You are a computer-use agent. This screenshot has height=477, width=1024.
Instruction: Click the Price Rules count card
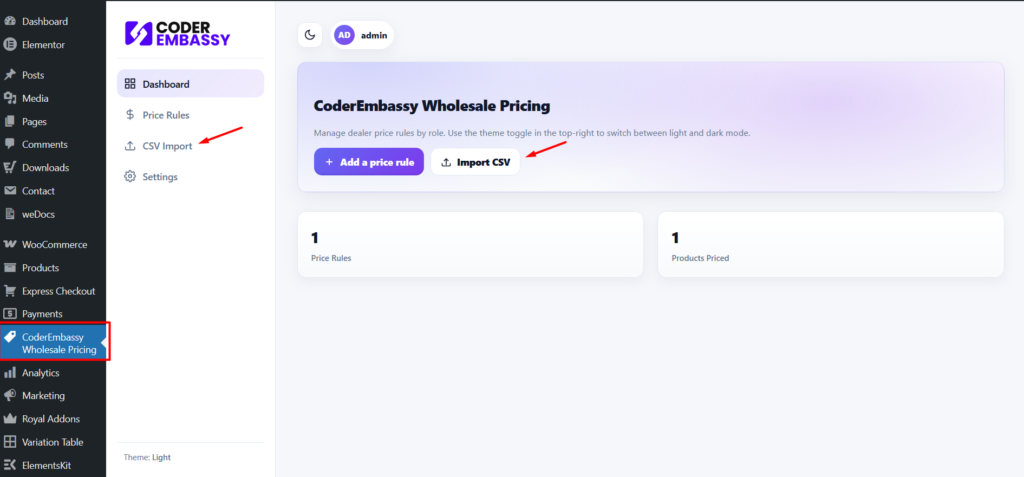470,245
